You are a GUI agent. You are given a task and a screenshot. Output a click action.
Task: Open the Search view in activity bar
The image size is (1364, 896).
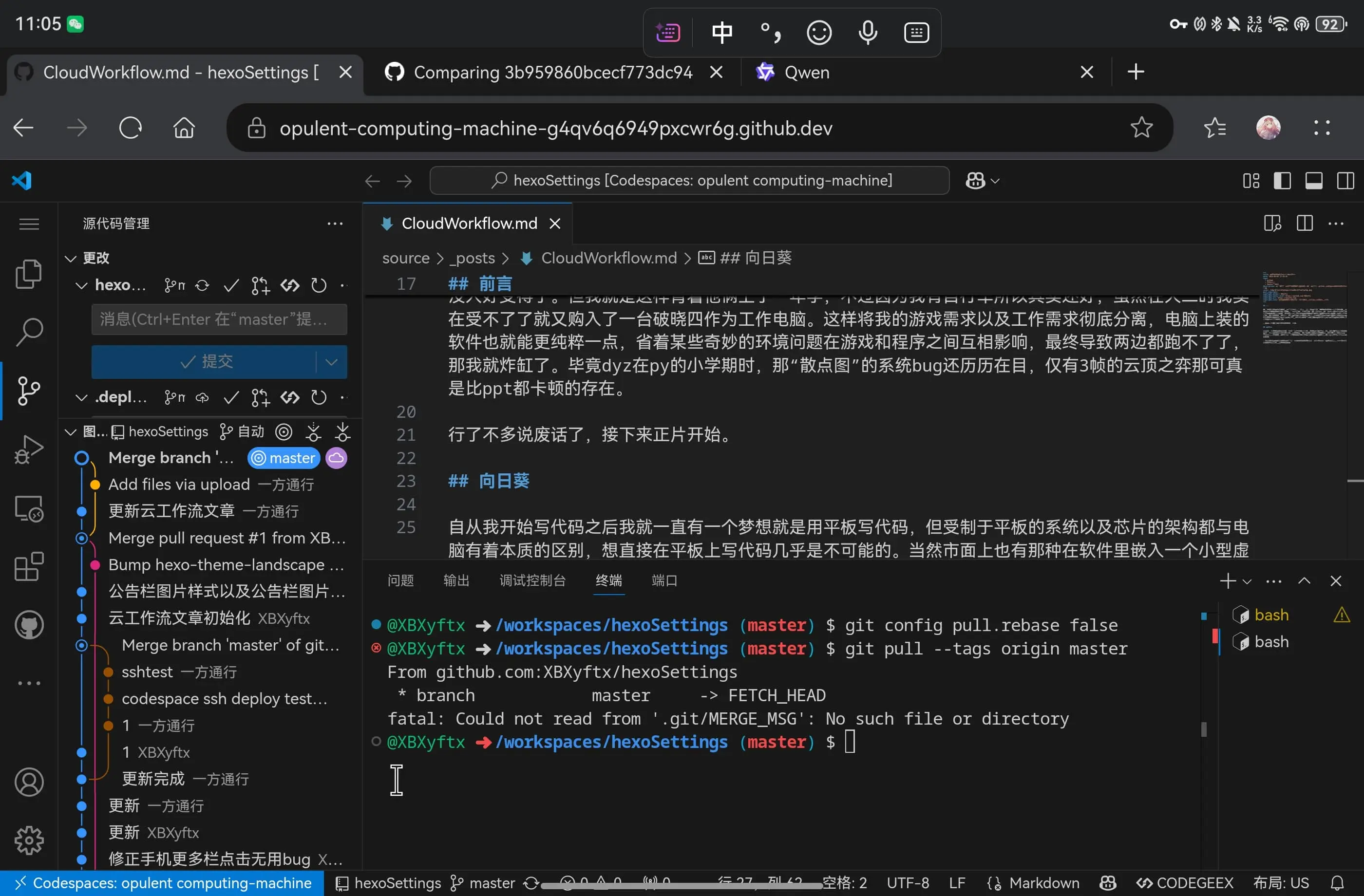pyautogui.click(x=29, y=332)
